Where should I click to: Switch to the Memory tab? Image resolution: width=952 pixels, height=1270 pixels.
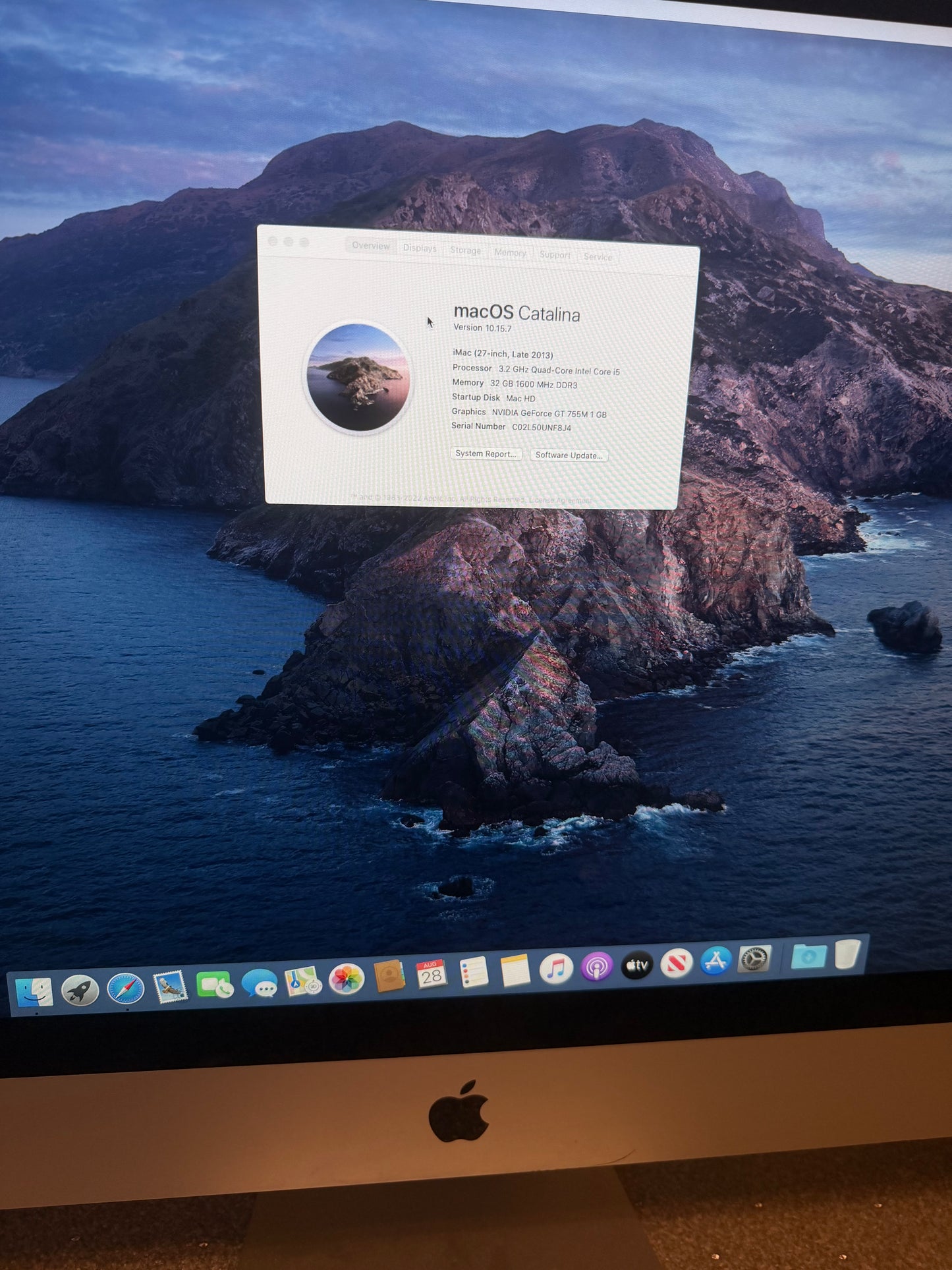(x=510, y=252)
